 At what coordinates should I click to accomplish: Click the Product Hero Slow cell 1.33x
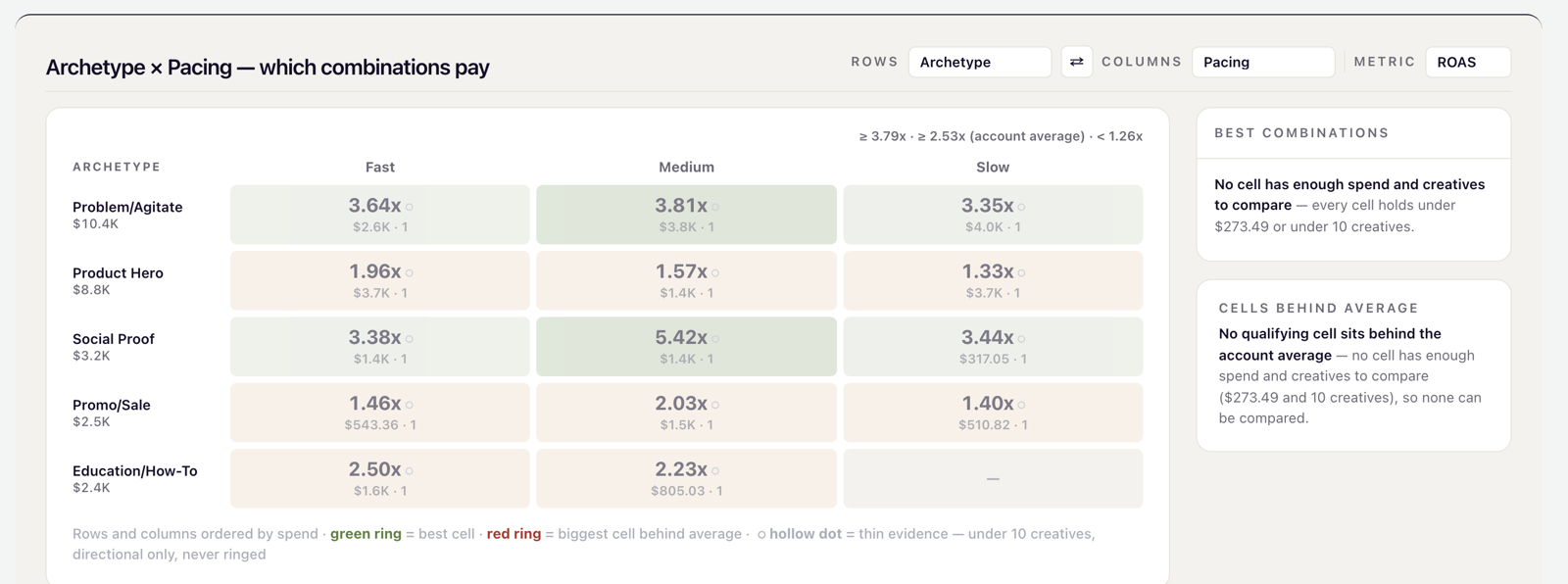993,280
